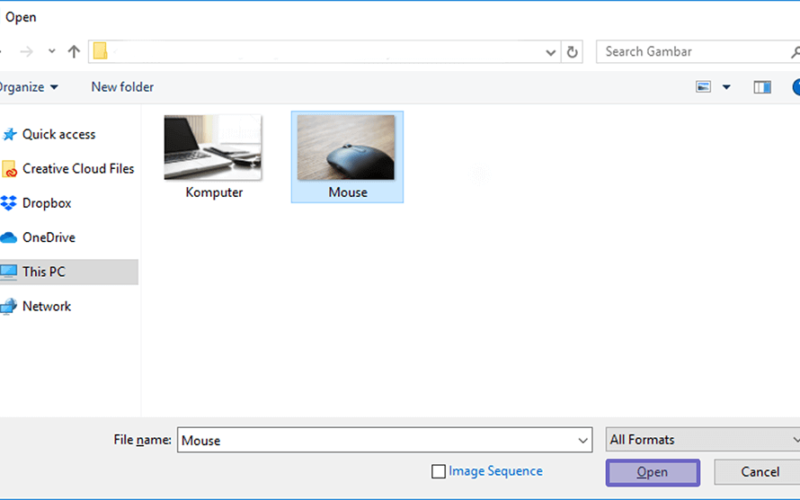The image size is (800, 500).
Task: Open Network in navigation pane
Action: 46,306
